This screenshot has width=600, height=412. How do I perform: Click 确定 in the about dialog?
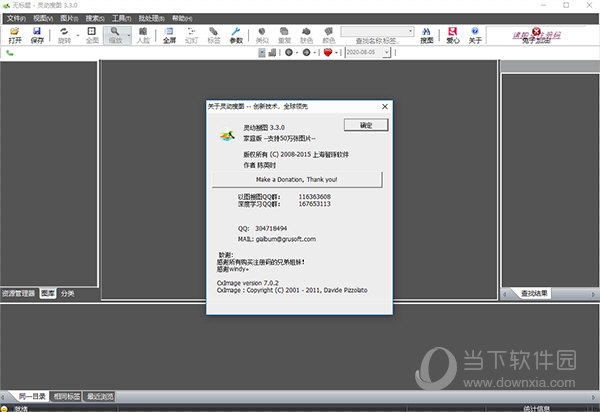366,125
